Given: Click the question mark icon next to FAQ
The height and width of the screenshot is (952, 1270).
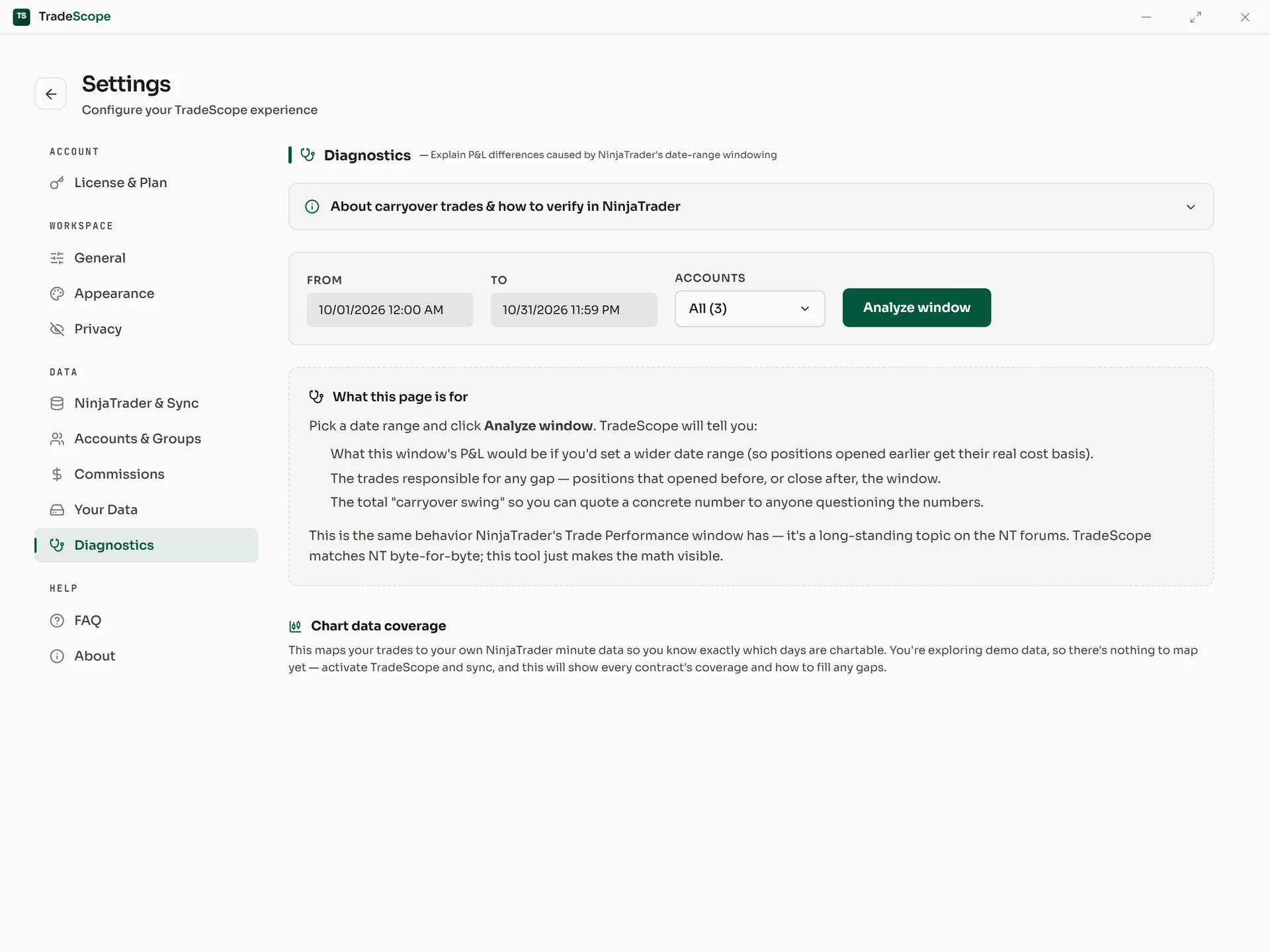Looking at the screenshot, I should click(x=57, y=620).
